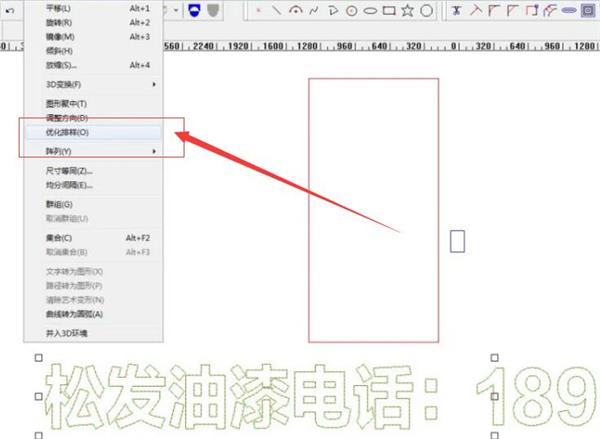Click the gray shield icon in toolbar
This screenshot has width=600, height=439.
coord(213,10)
